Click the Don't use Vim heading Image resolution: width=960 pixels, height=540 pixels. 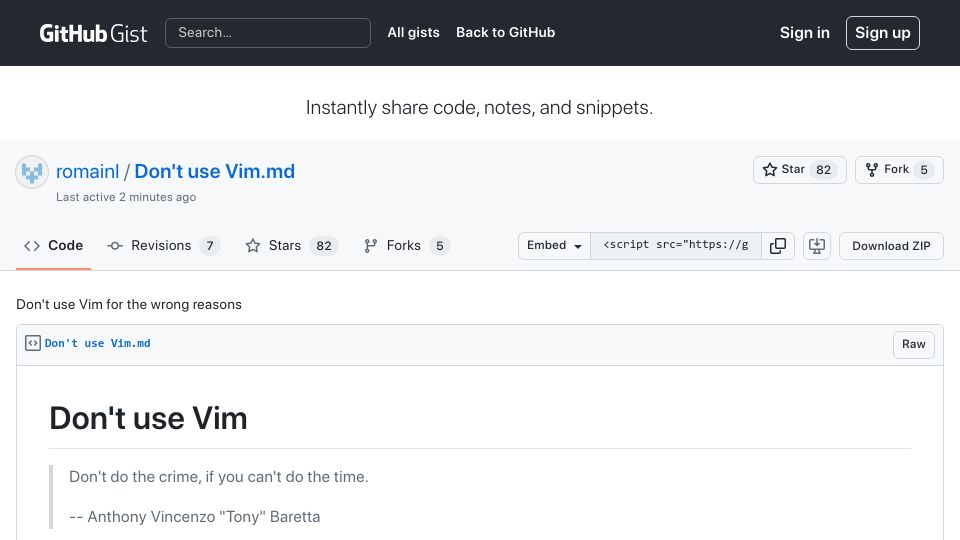[x=148, y=419]
